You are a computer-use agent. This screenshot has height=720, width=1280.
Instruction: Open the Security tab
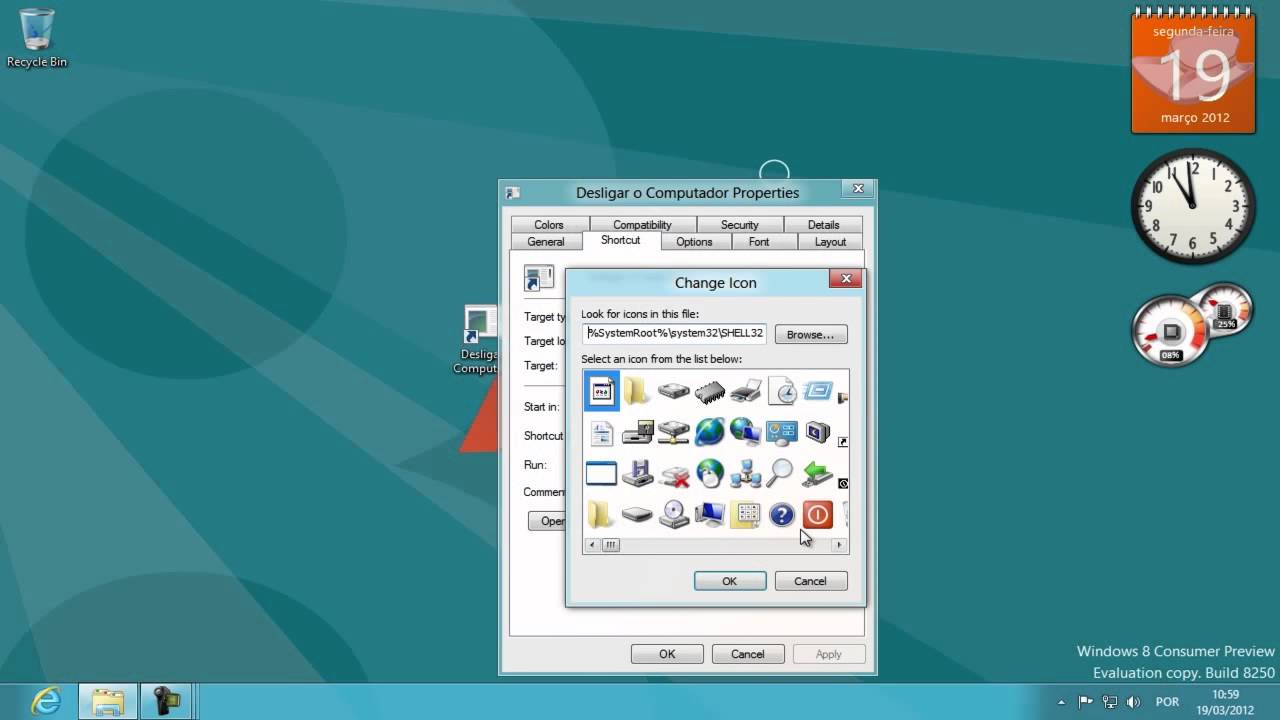[x=739, y=225]
